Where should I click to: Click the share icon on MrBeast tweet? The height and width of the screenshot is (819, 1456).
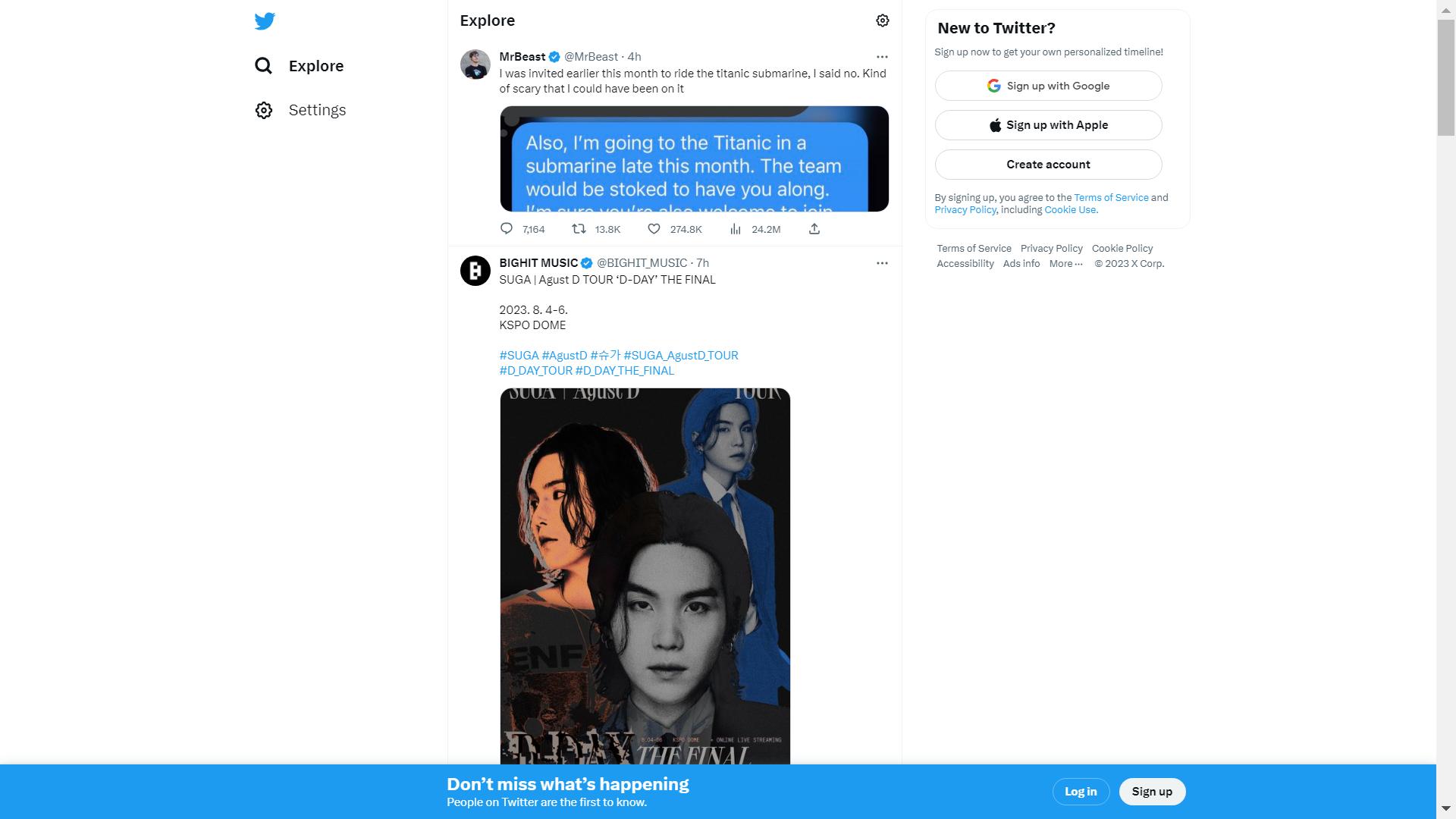816,228
